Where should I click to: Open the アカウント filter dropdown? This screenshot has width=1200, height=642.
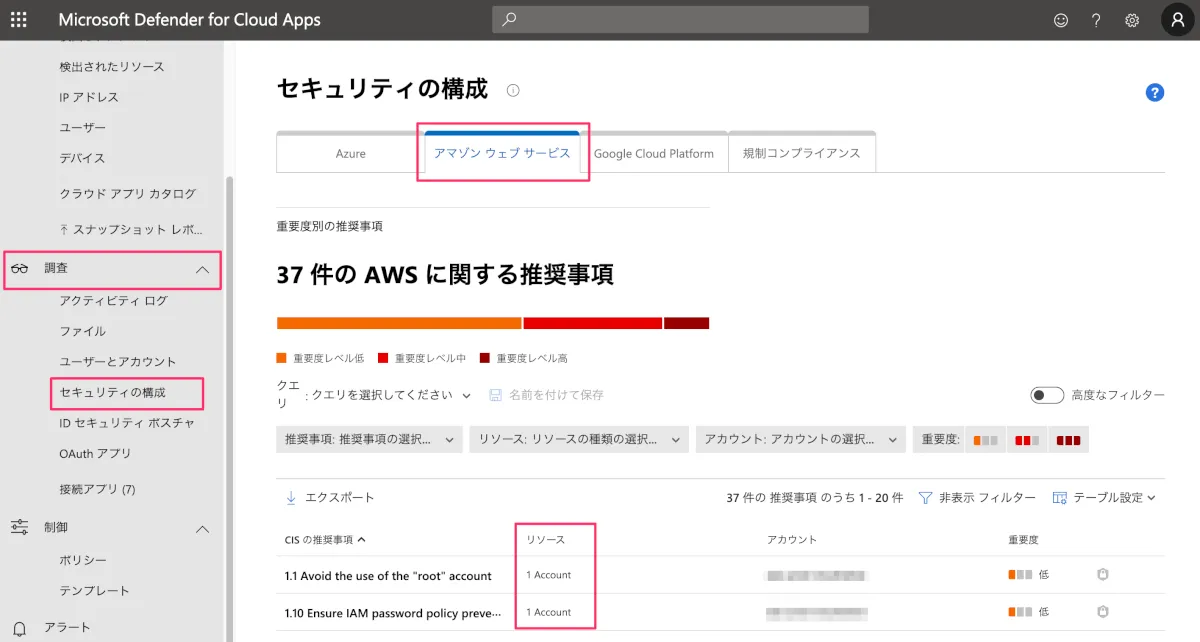800,440
